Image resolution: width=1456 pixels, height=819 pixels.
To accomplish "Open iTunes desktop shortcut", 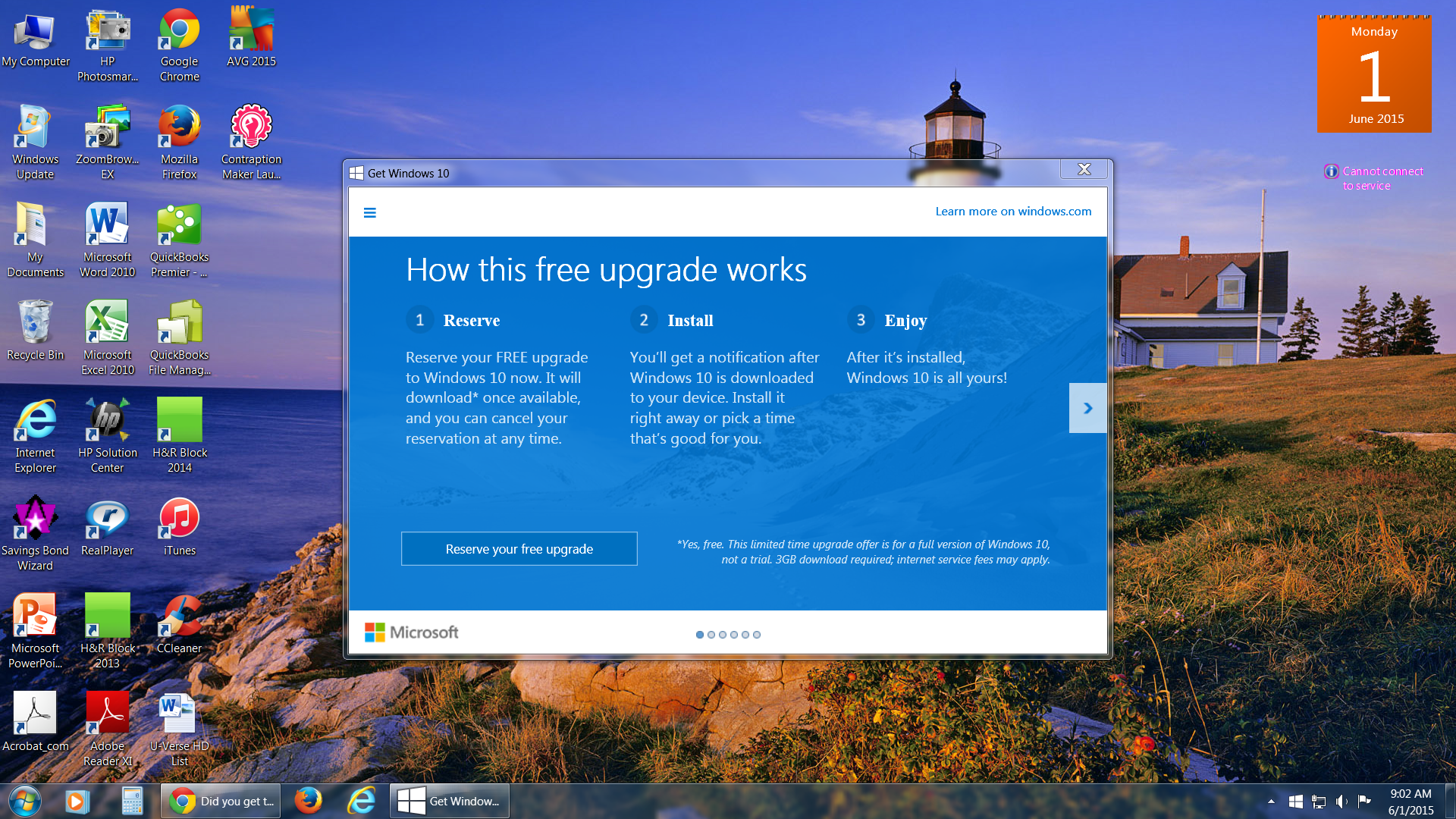I will (179, 528).
